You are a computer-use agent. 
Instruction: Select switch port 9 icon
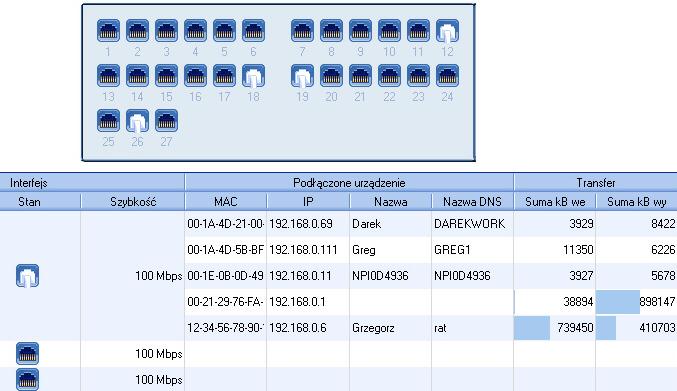tap(360, 31)
